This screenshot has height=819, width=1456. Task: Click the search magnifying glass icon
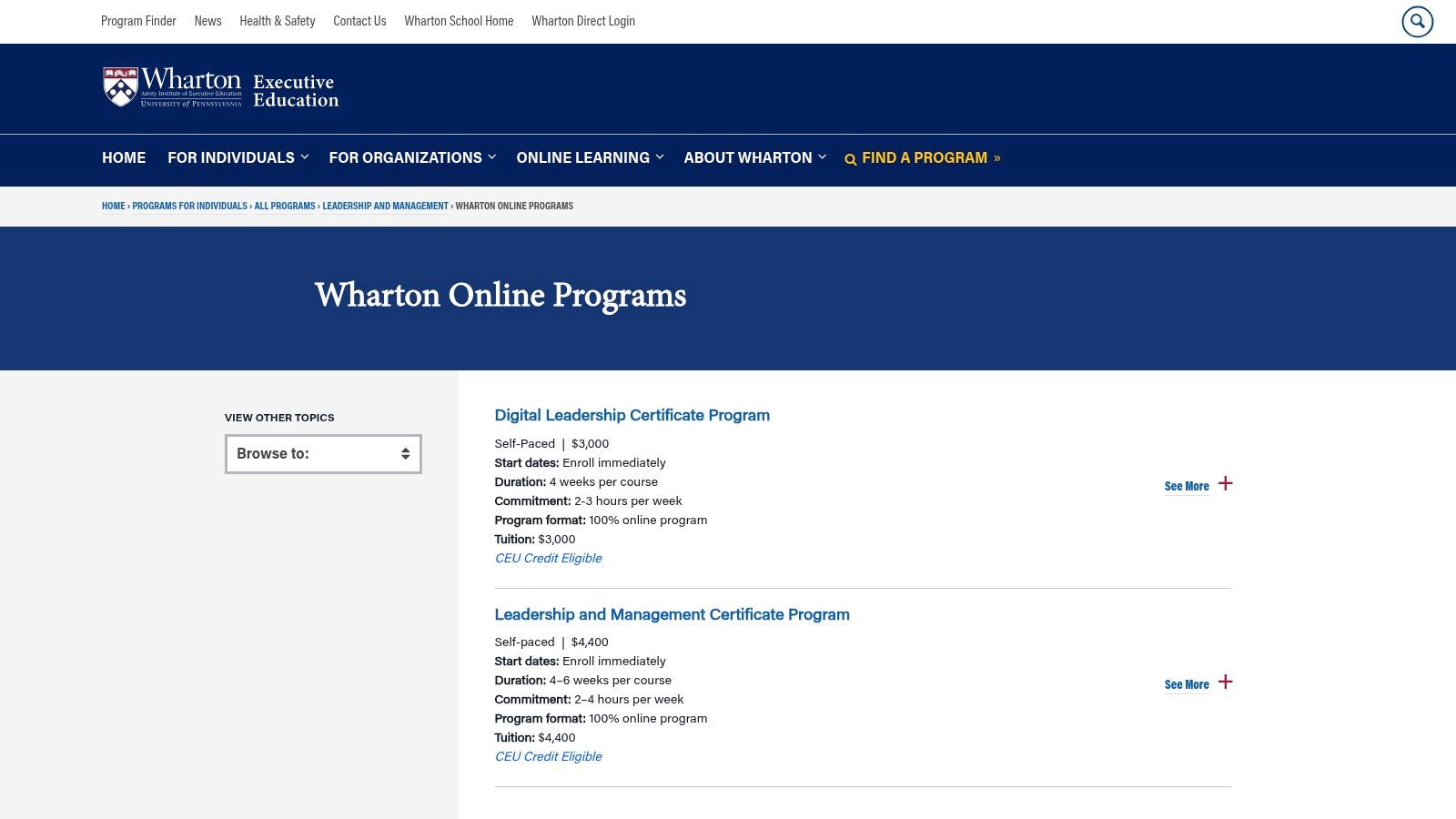click(1417, 22)
